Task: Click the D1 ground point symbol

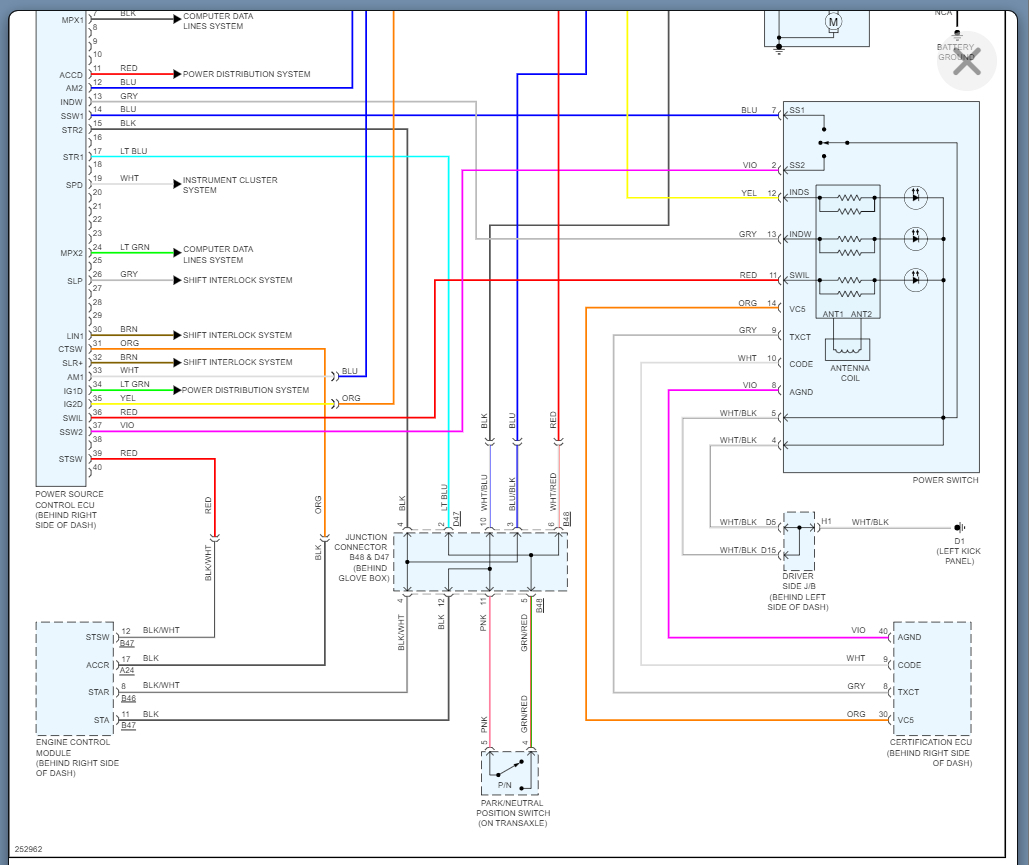Action: pyautogui.click(x=959, y=527)
